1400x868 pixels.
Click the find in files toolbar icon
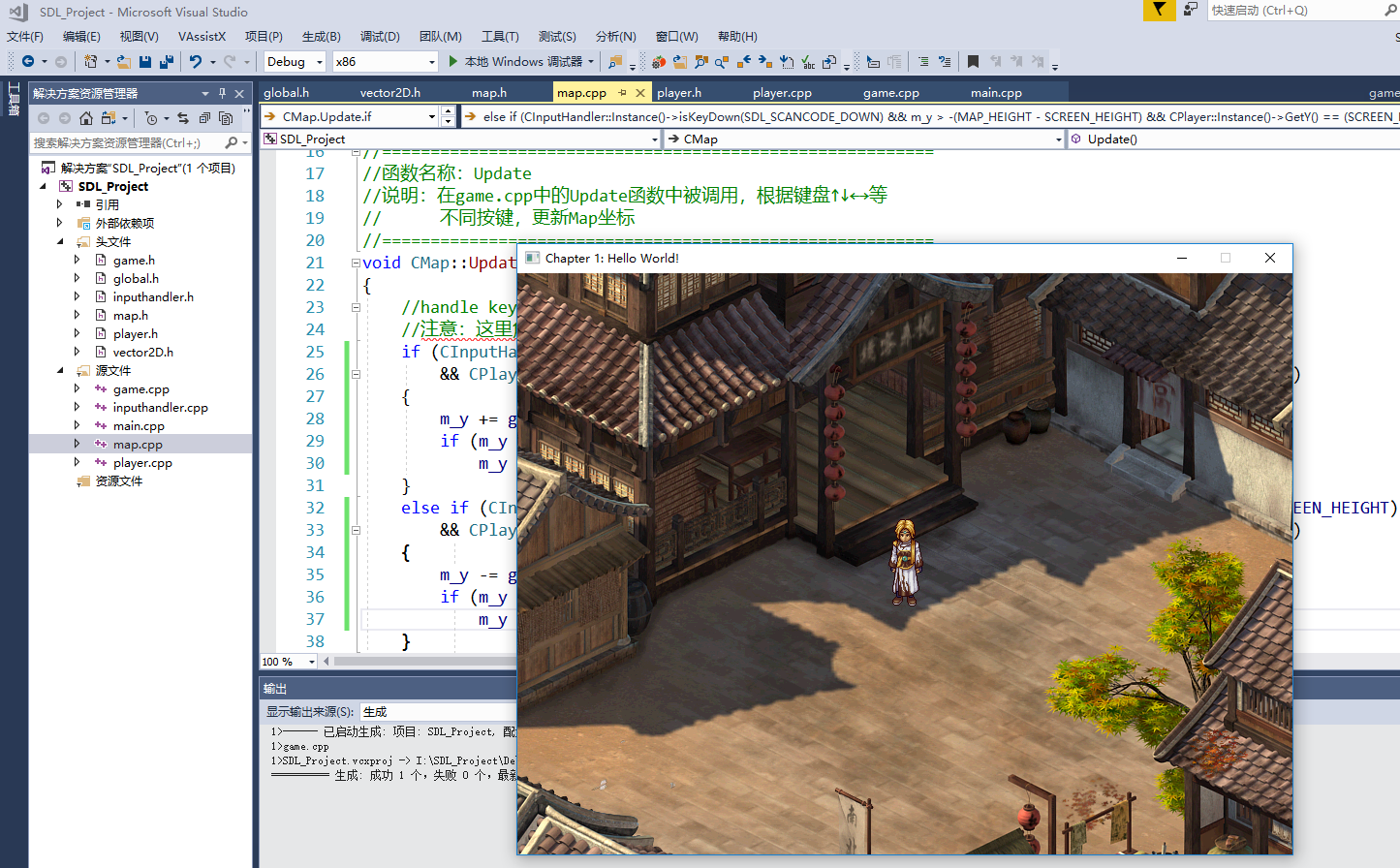tap(614, 62)
